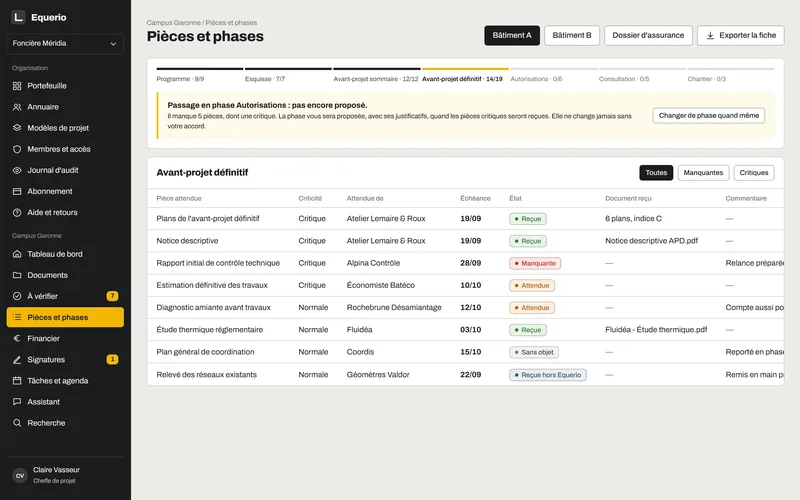Click 'Alpina Contrôle' cell
800x500 pixels.
coord(373,263)
